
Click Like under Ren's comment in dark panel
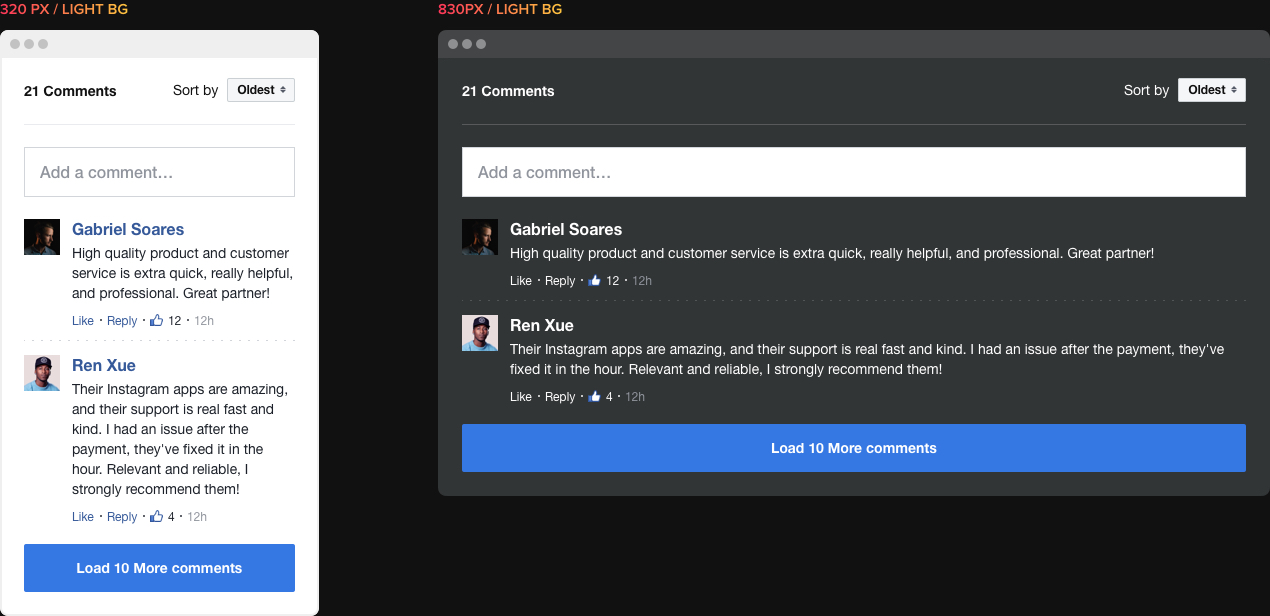click(x=521, y=397)
